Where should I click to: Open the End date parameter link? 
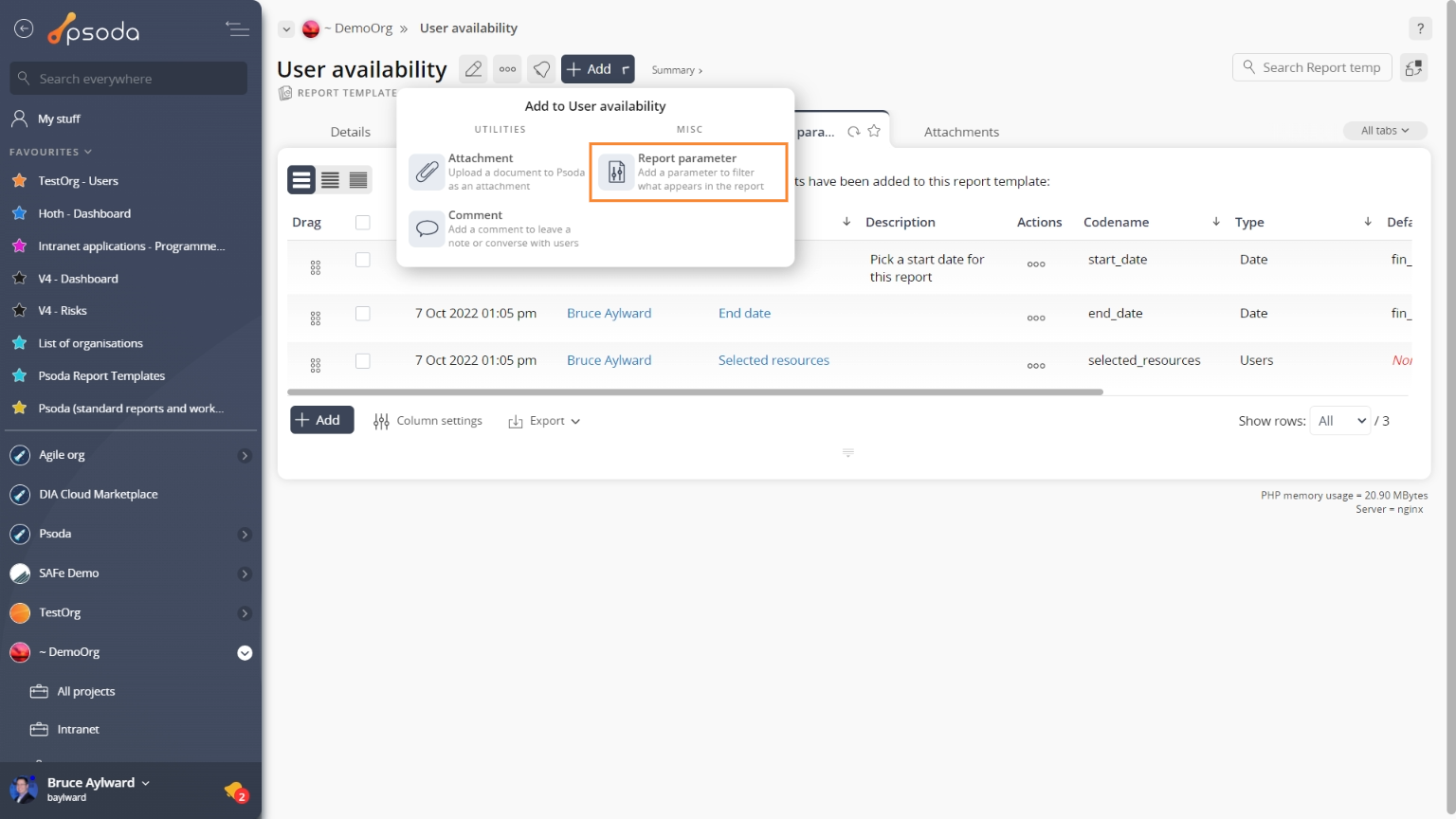point(744,313)
